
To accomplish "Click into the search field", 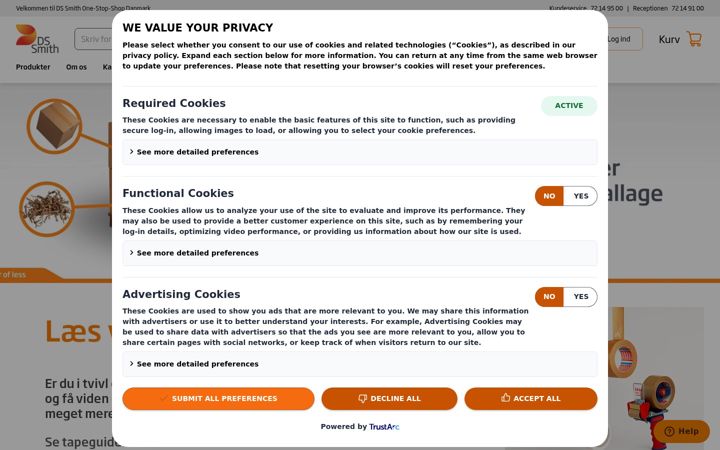I will coord(94,39).
